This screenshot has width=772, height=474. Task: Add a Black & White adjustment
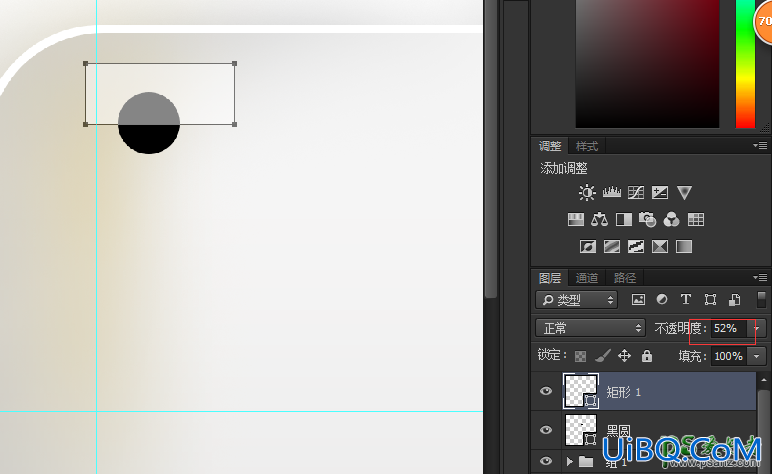point(624,220)
